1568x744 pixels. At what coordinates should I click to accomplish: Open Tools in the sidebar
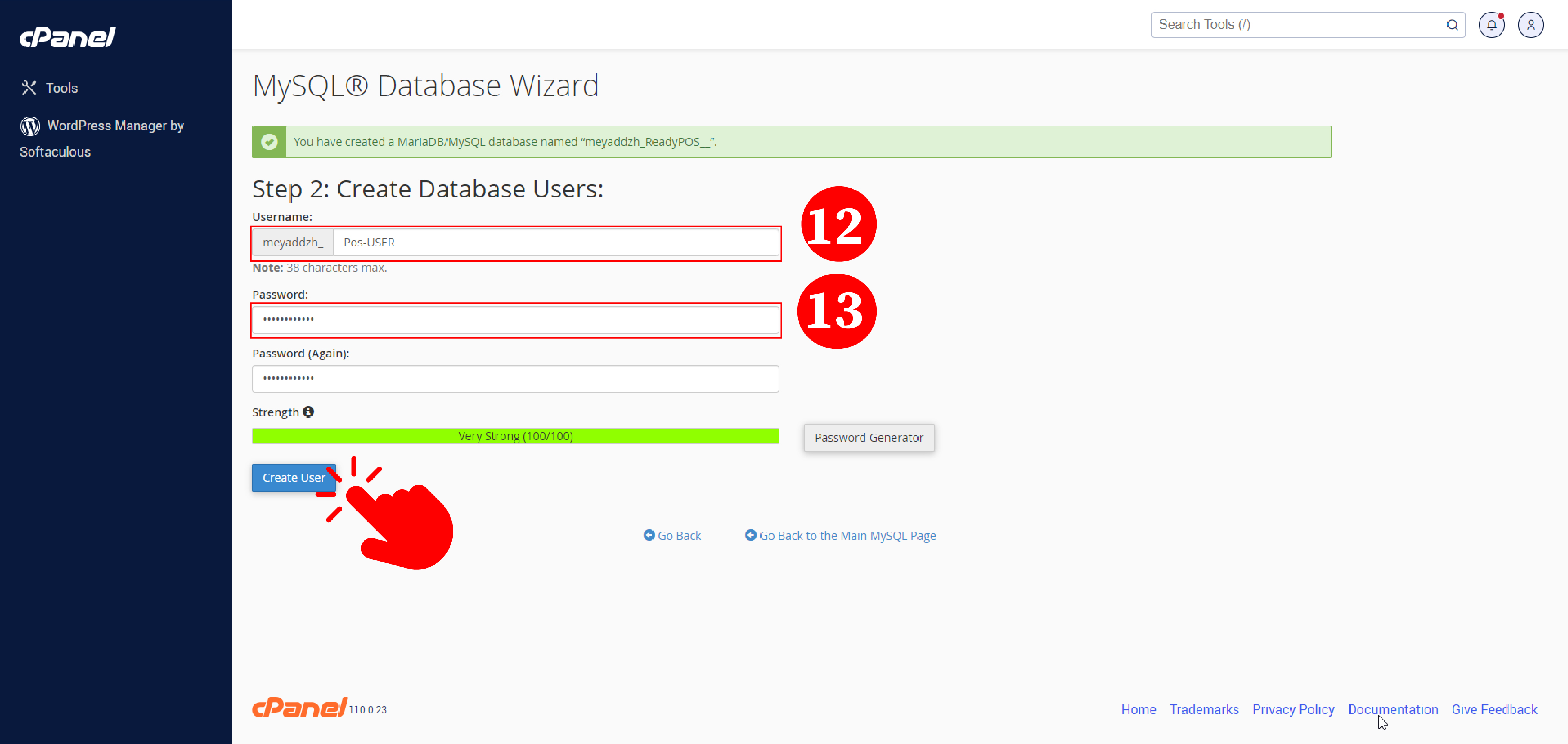(x=49, y=88)
